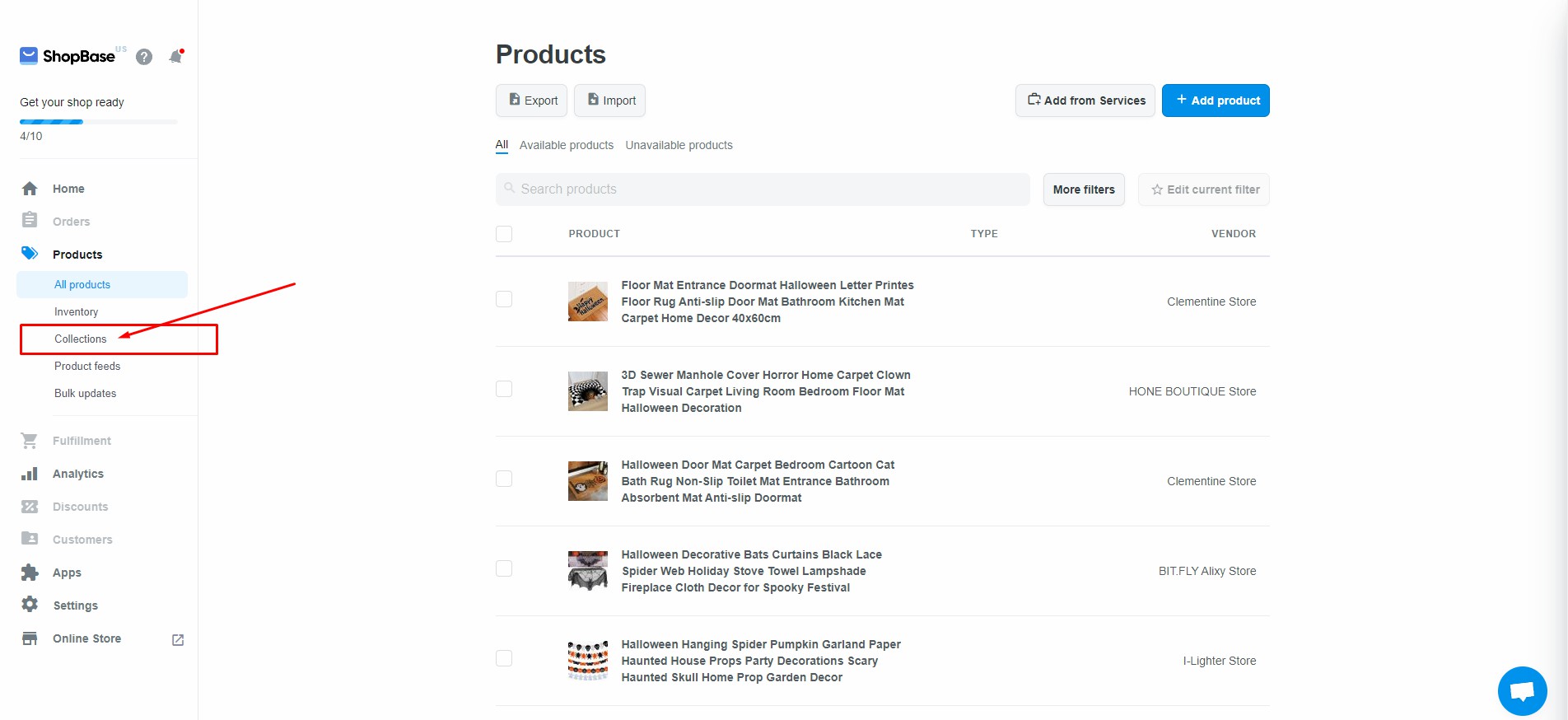Screen dimensions: 1568x720
Task: Click the Settings gear icon
Action: coord(30,605)
